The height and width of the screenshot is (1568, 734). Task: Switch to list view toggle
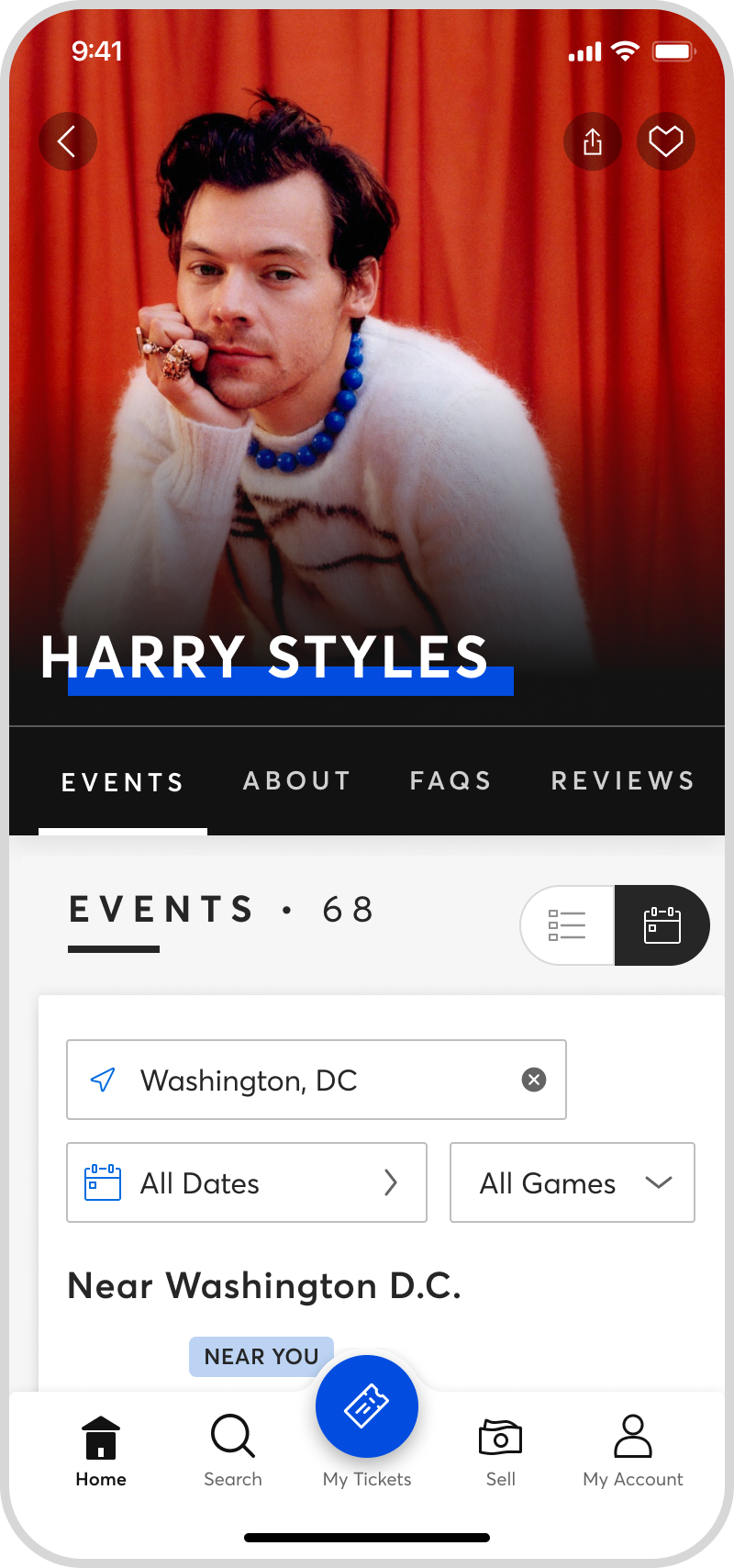click(567, 925)
